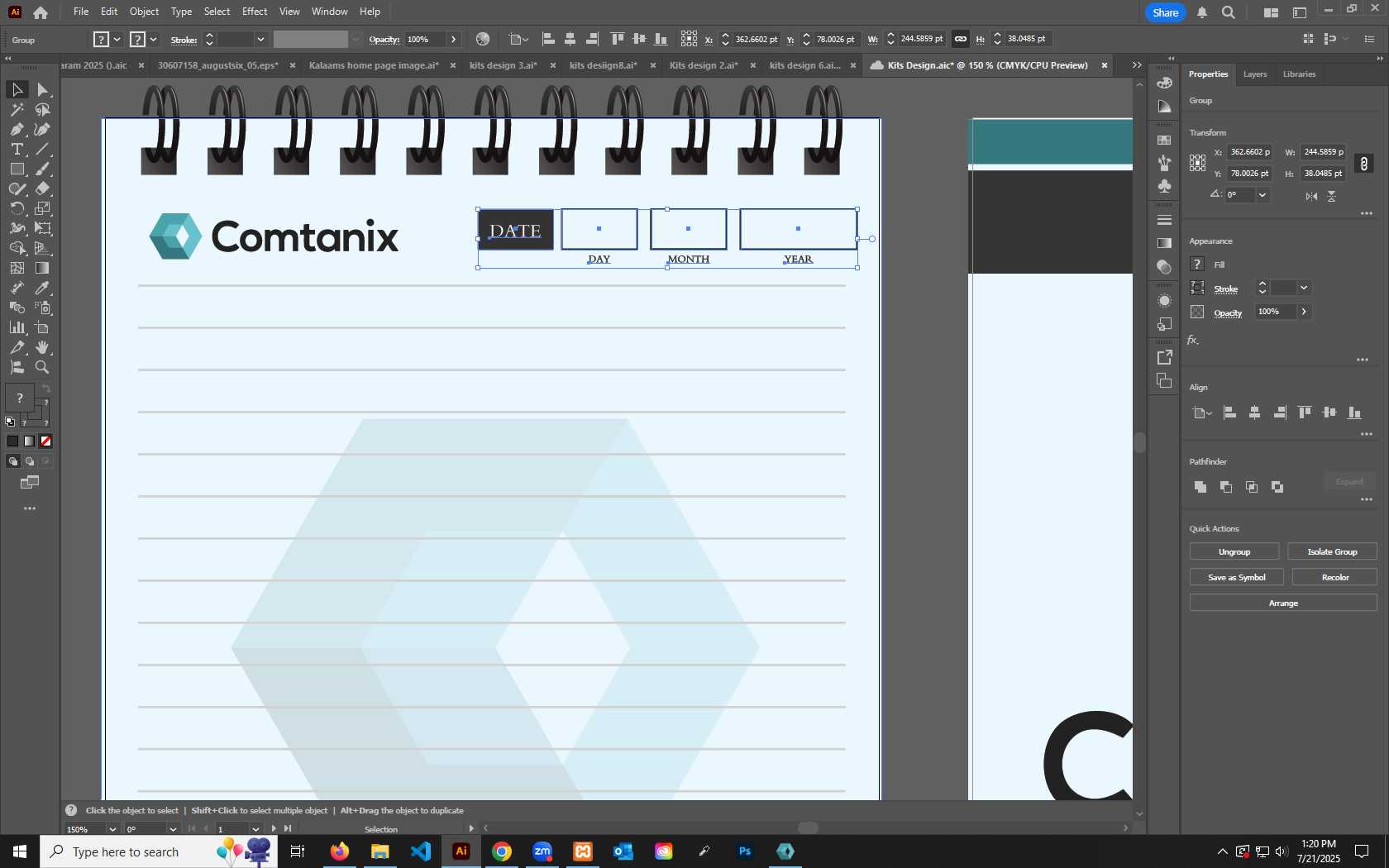Click Save as Symbol button
Screen dimensions: 1389x868
tap(1236, 577)
